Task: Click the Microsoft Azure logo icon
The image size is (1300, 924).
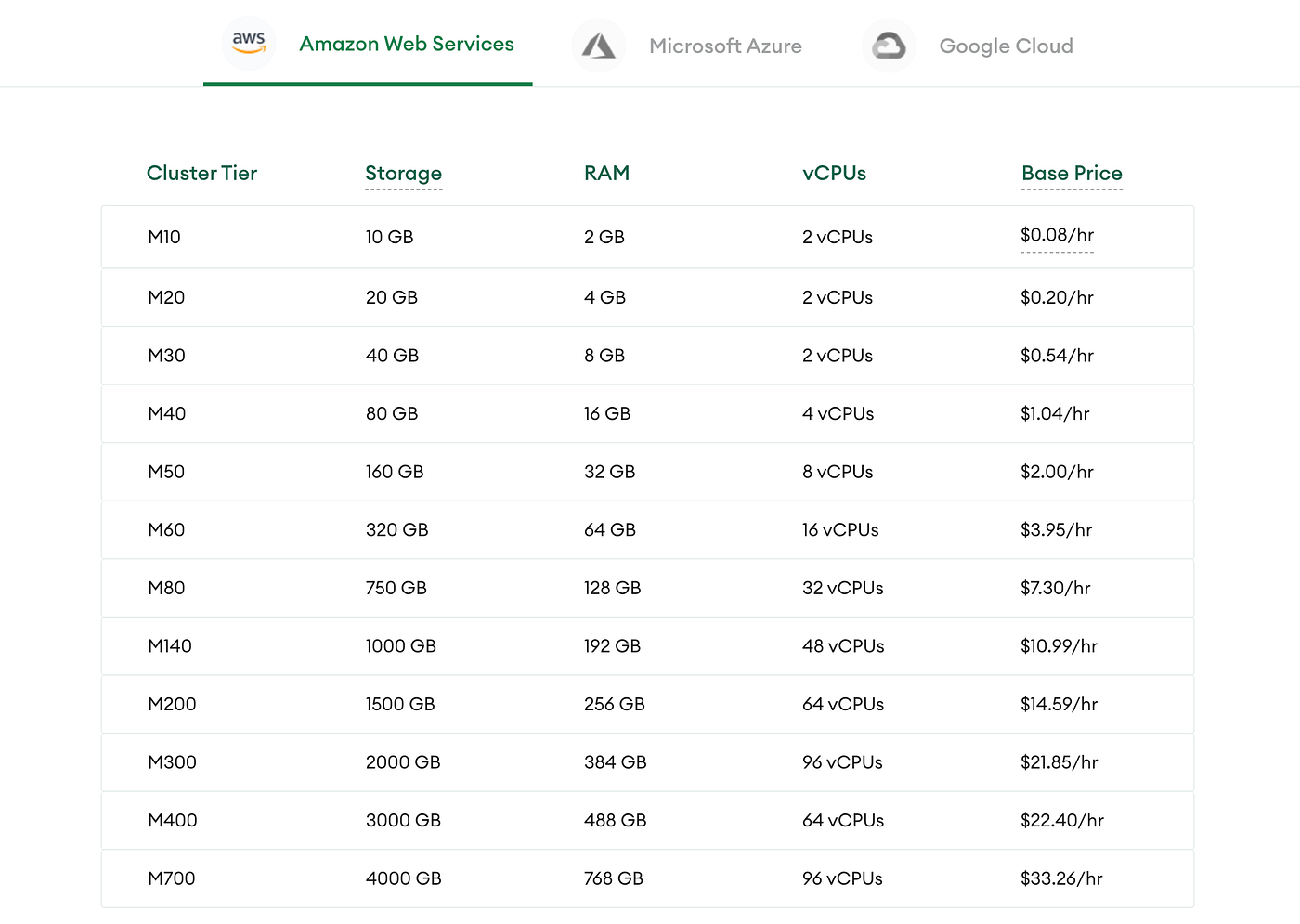Action: coord(599,46)
